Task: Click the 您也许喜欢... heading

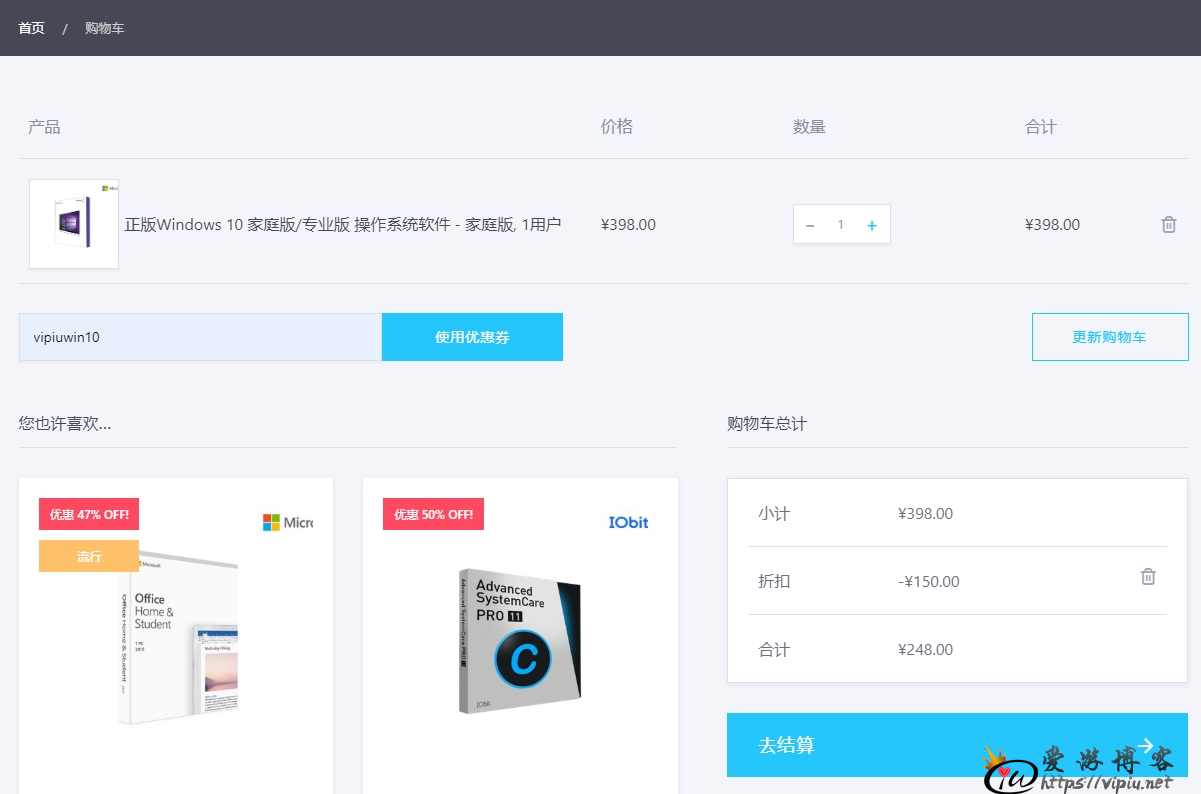Action: [65, 424]
